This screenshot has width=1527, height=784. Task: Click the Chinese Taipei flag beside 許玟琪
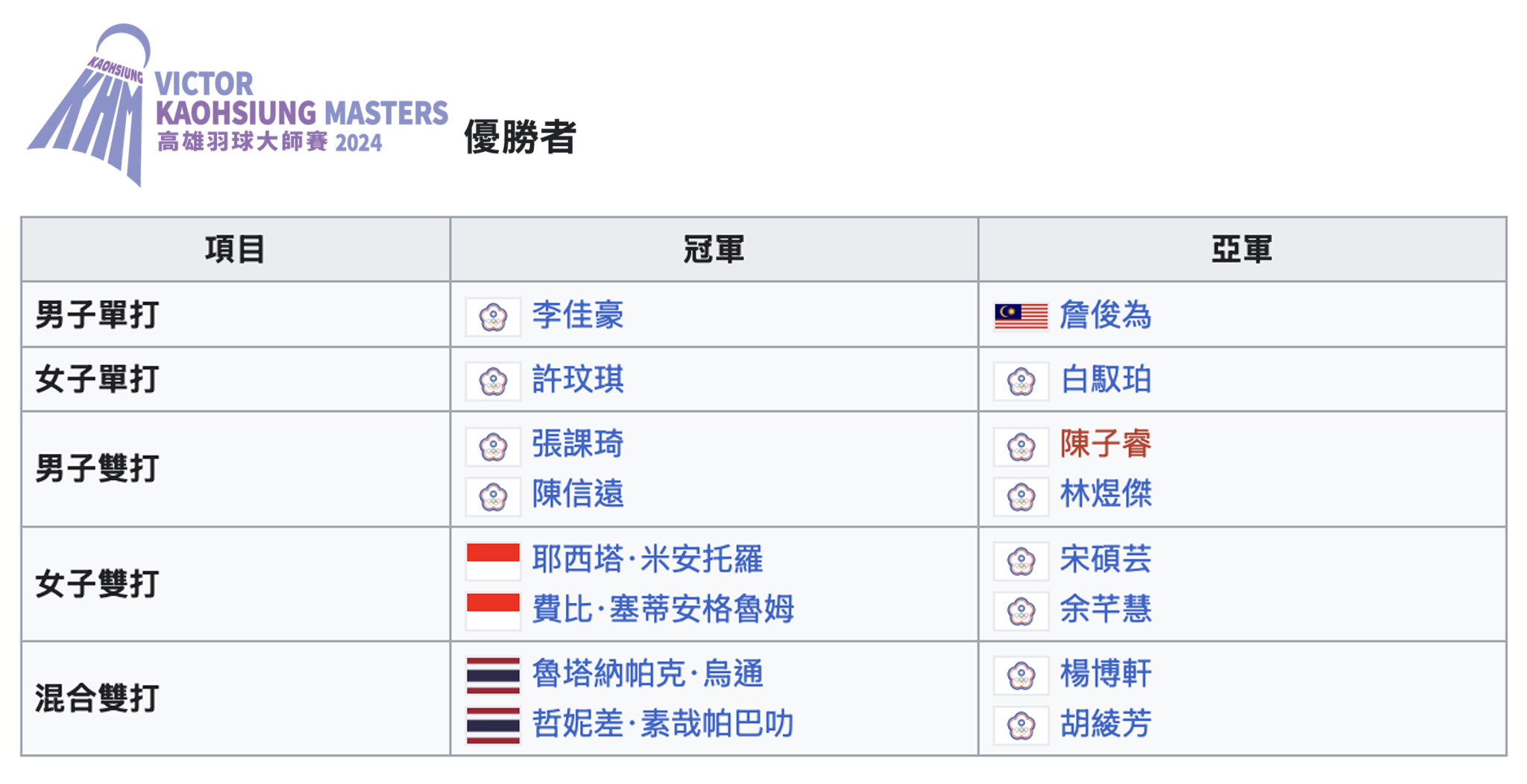(493, 382)
